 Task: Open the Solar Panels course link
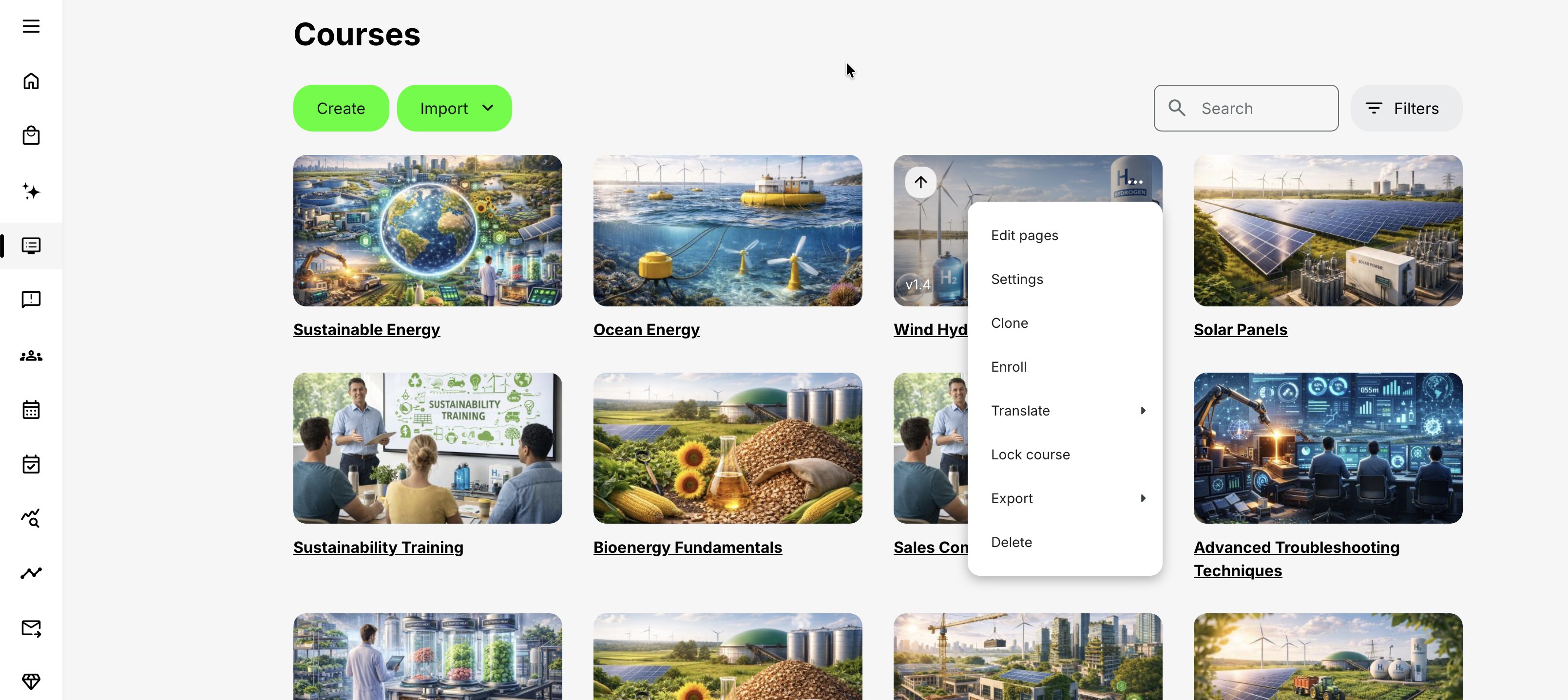coord(1240,329)
